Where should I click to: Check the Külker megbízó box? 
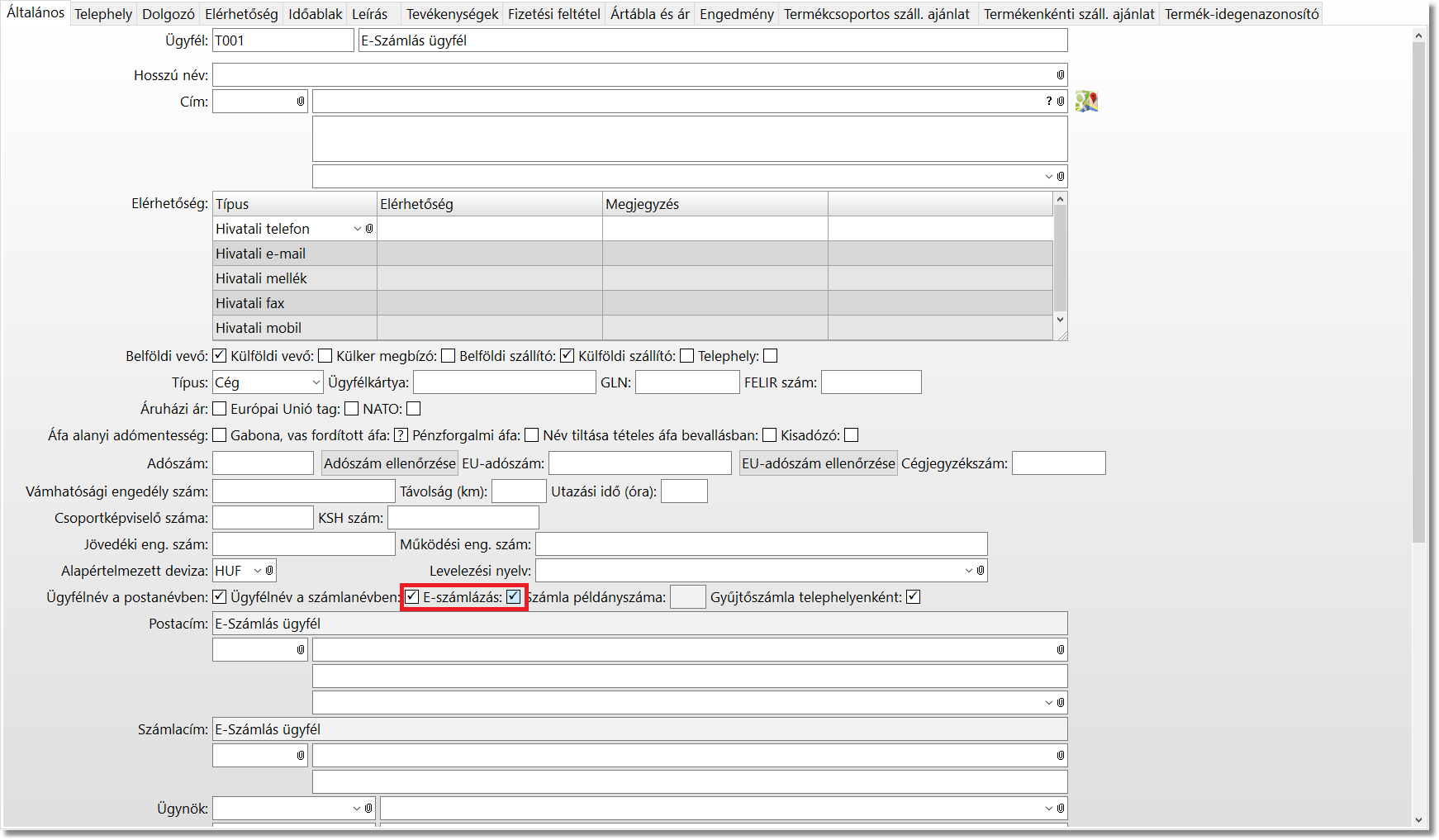449,356
